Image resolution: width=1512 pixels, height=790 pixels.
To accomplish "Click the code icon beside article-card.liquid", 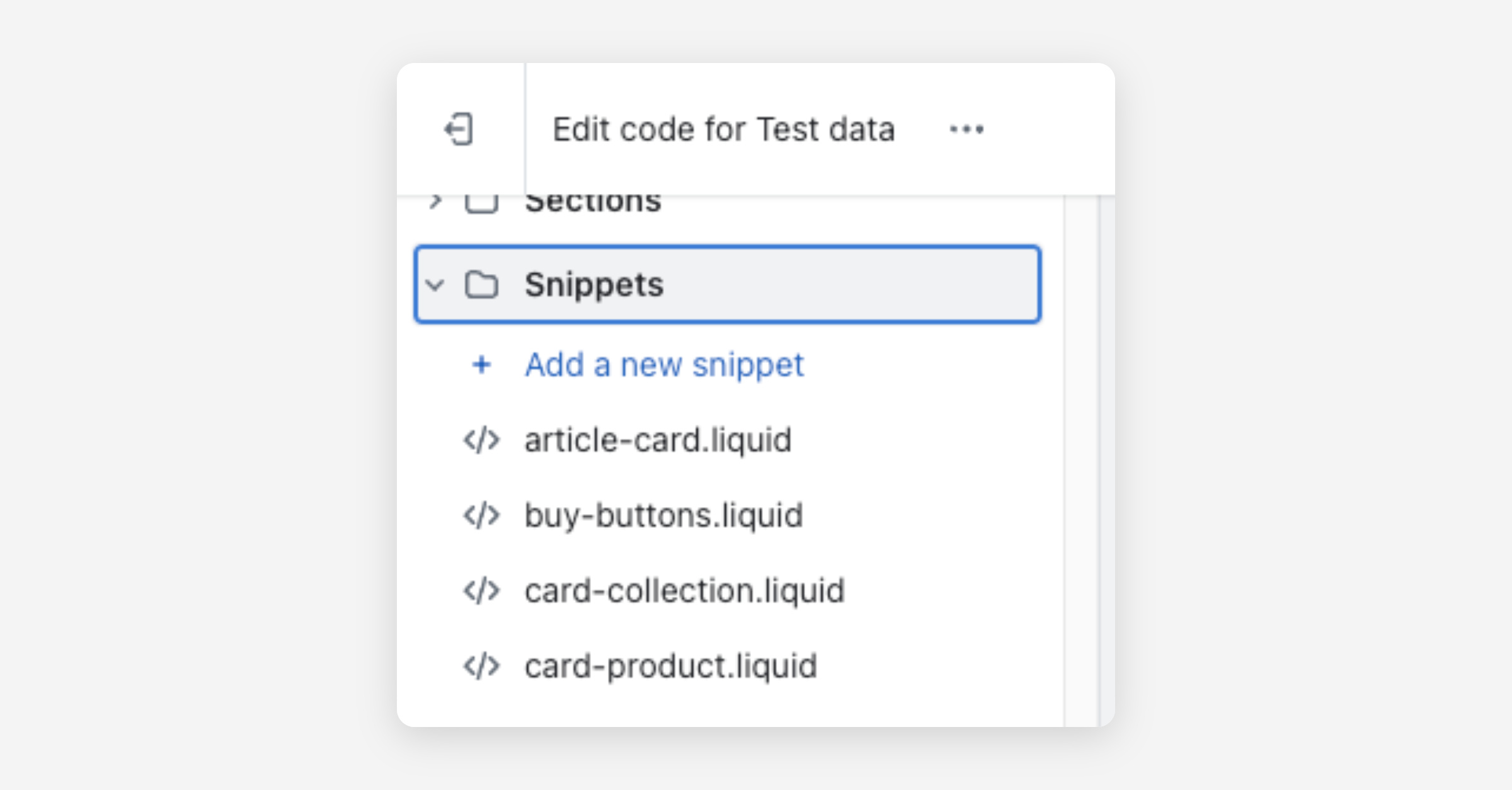I will [481, 440].
